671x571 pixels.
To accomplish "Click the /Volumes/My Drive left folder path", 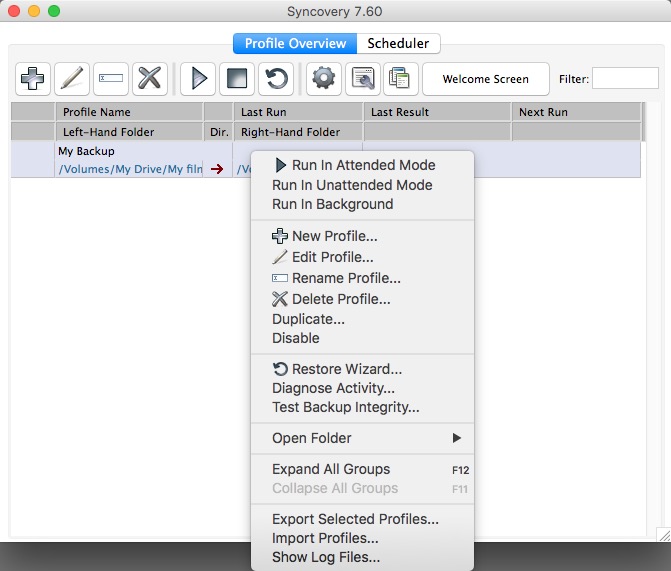I will coord(130,169).
